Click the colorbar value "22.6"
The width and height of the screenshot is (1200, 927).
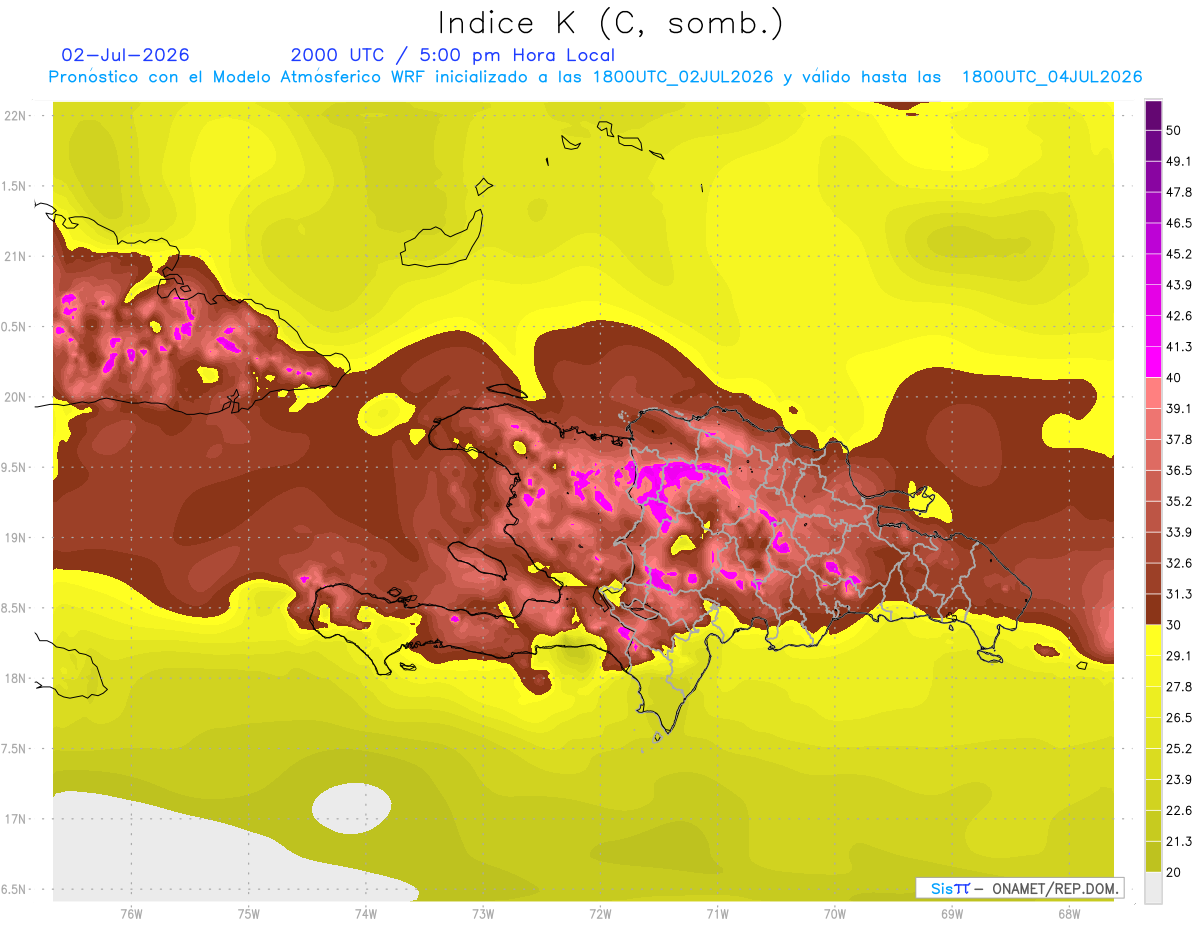coord(1179,810)
